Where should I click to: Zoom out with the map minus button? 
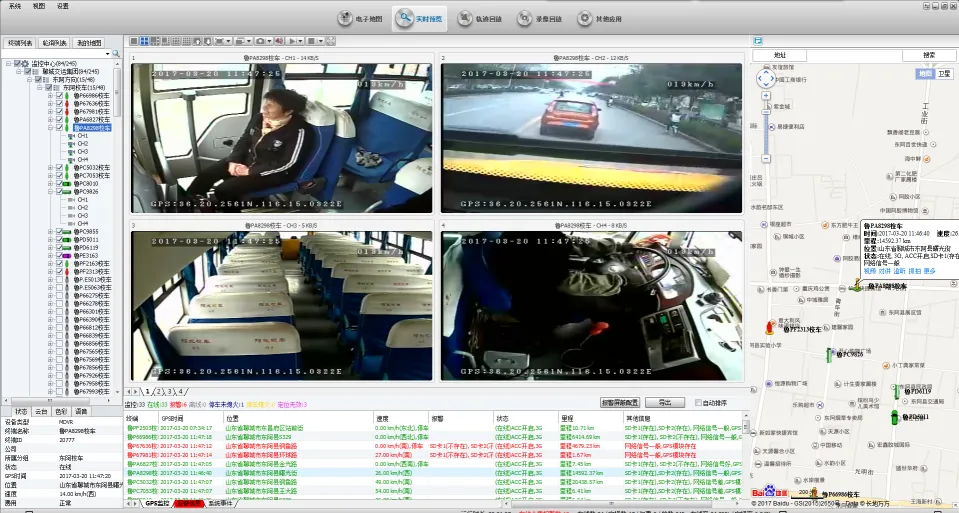[x=766, y=158]
